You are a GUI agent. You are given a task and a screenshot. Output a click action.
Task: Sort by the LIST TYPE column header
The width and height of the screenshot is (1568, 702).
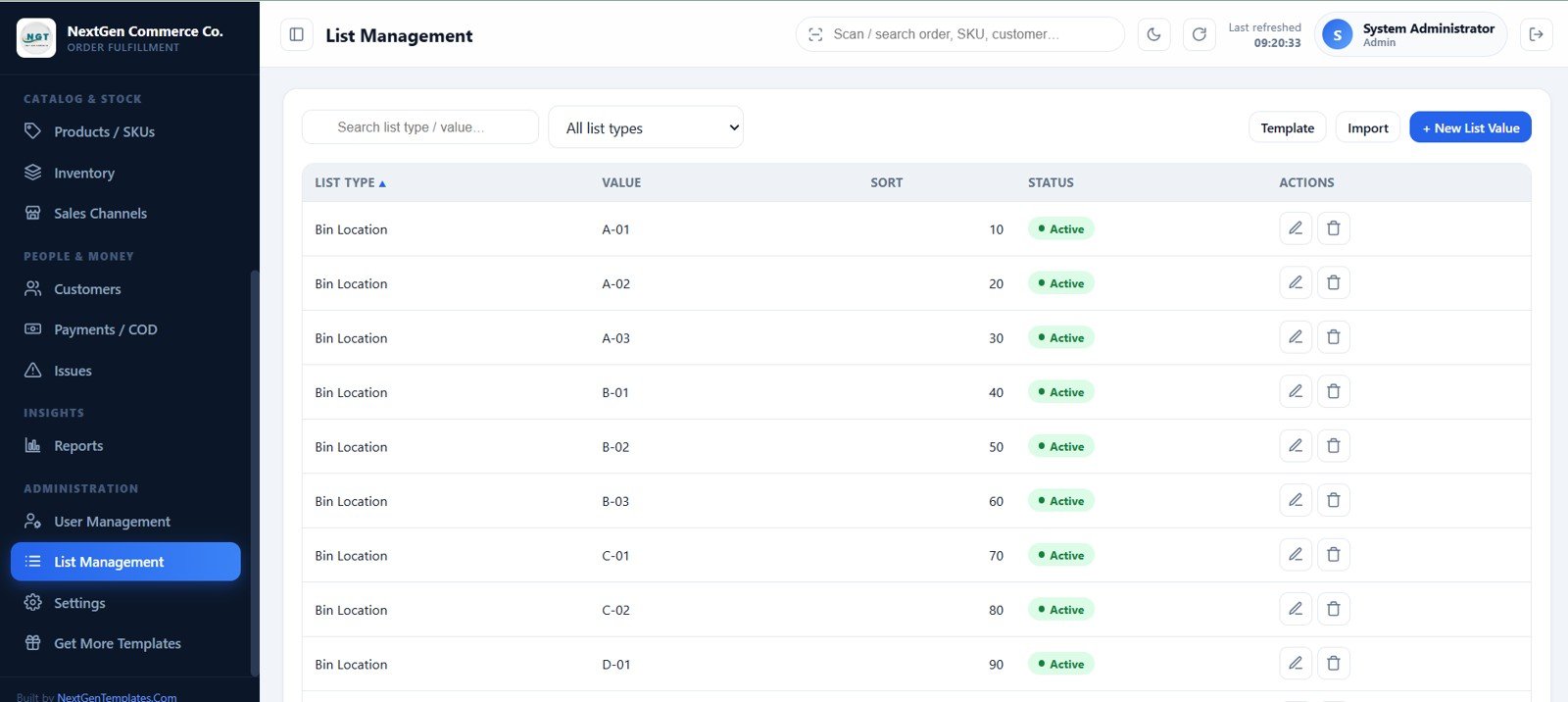(350, 182)
